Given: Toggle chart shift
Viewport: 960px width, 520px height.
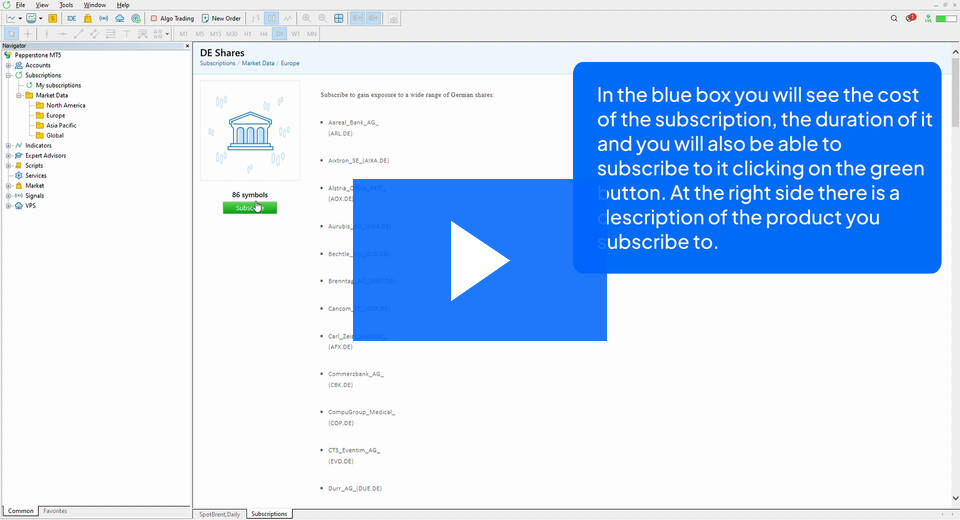Looking at the screenshot, I should [373, 18].
